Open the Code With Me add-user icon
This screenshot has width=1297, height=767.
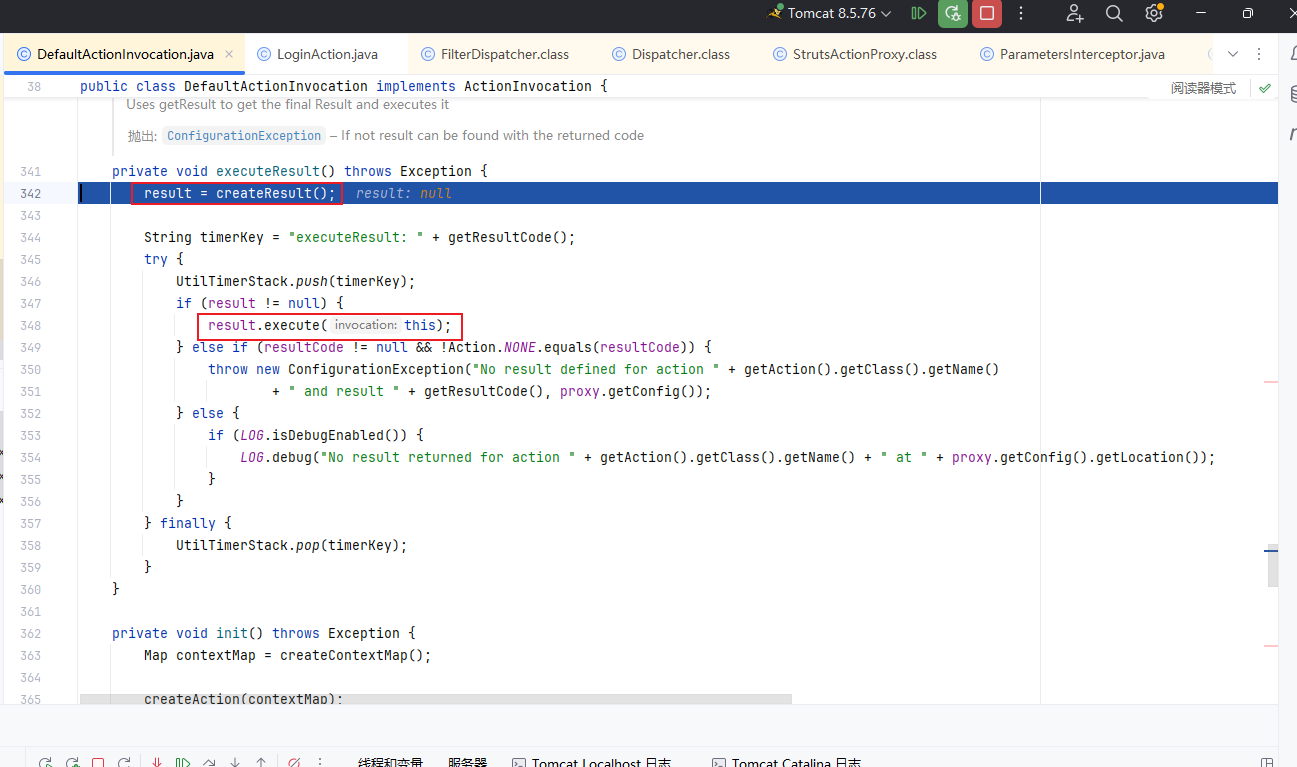tap(1075, 13)
